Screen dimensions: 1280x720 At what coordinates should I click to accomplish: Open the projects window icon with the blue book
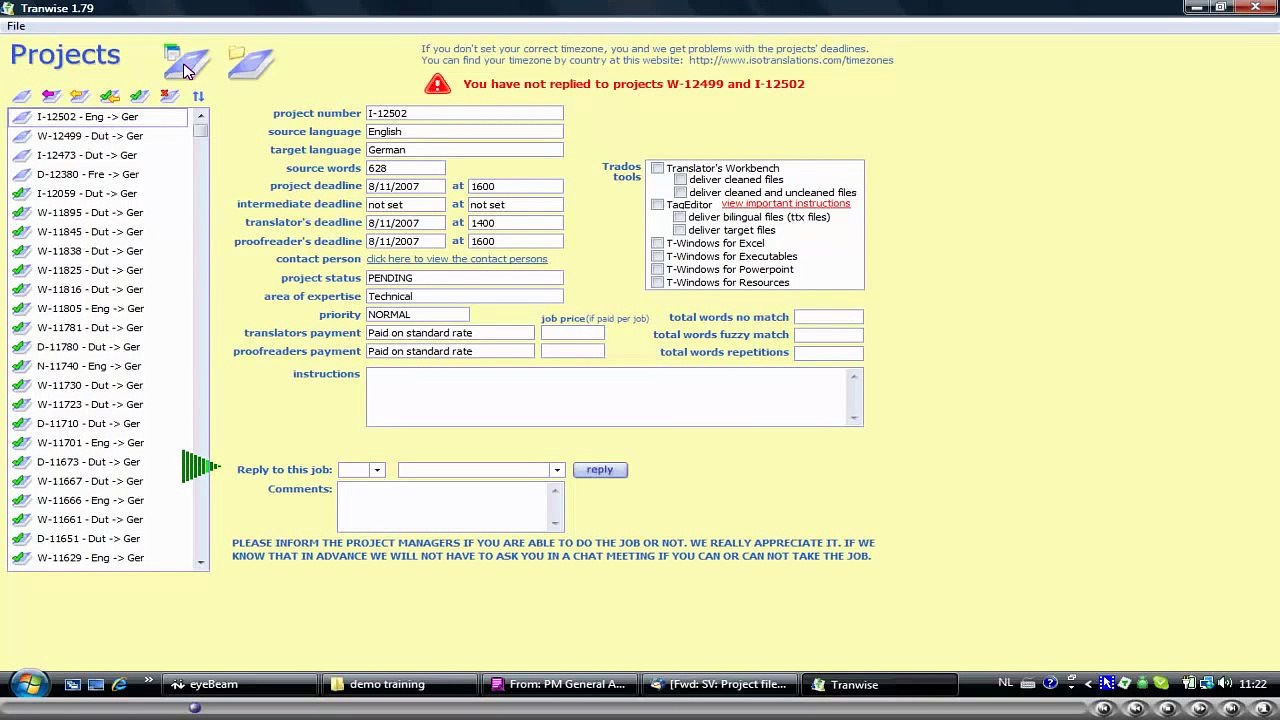point(187,62)
